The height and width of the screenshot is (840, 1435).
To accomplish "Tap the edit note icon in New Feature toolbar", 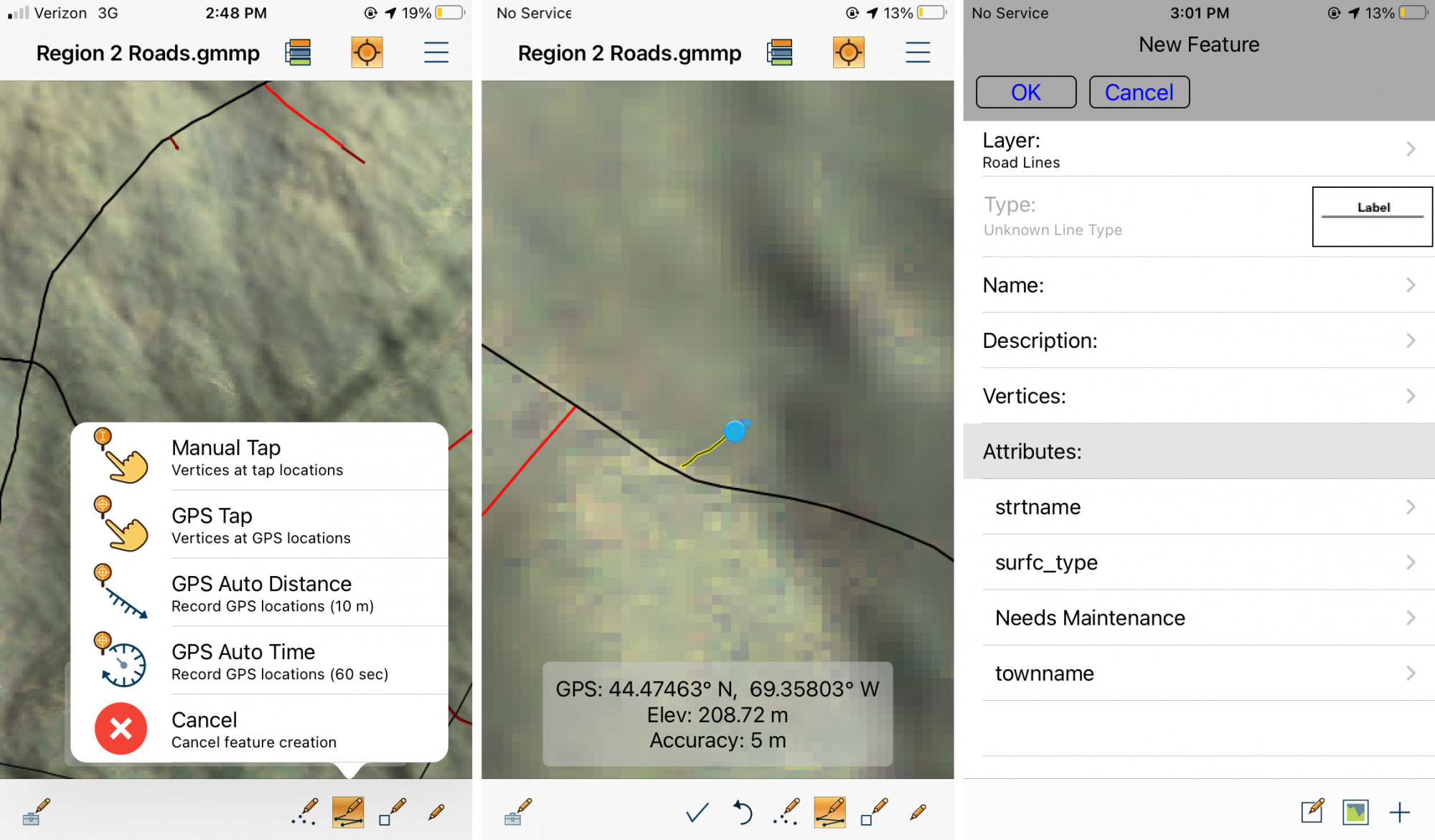I will click(1312, 811).
